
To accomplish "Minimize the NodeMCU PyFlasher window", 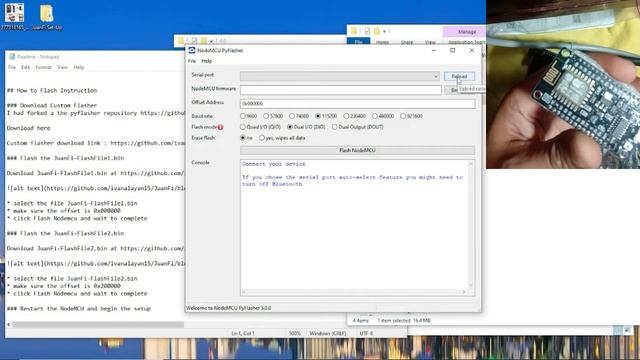I will (x=434, y=50).
